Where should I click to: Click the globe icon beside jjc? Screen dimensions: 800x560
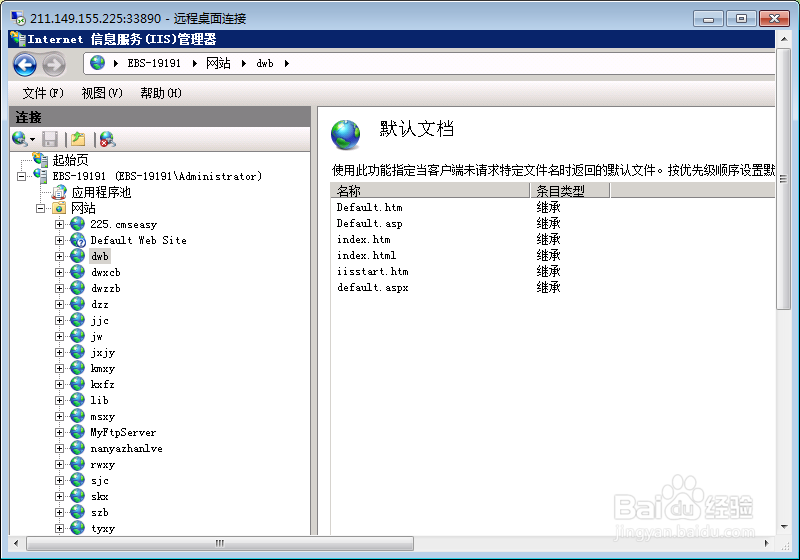pos(78,320)
